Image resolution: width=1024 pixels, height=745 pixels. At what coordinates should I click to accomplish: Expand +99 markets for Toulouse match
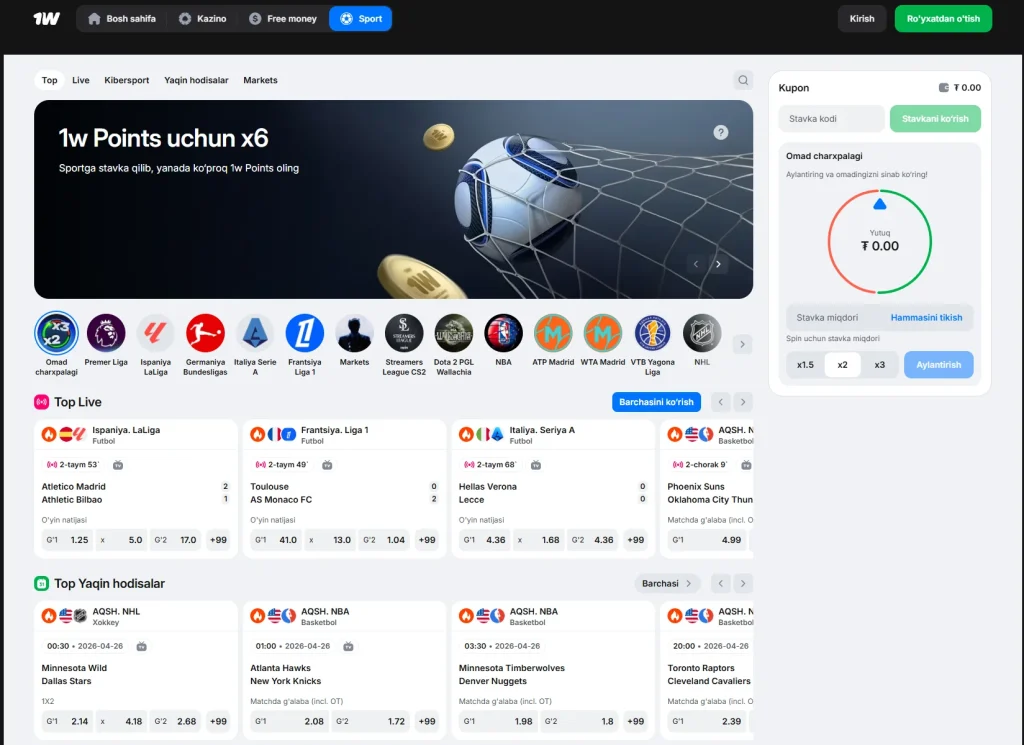[x=427, y=540]
